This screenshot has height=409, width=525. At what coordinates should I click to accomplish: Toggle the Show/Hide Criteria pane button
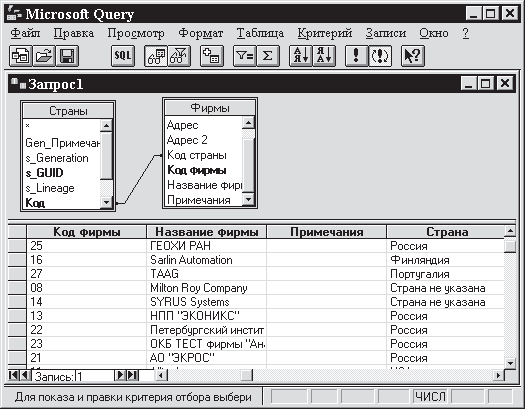(179, 56)
